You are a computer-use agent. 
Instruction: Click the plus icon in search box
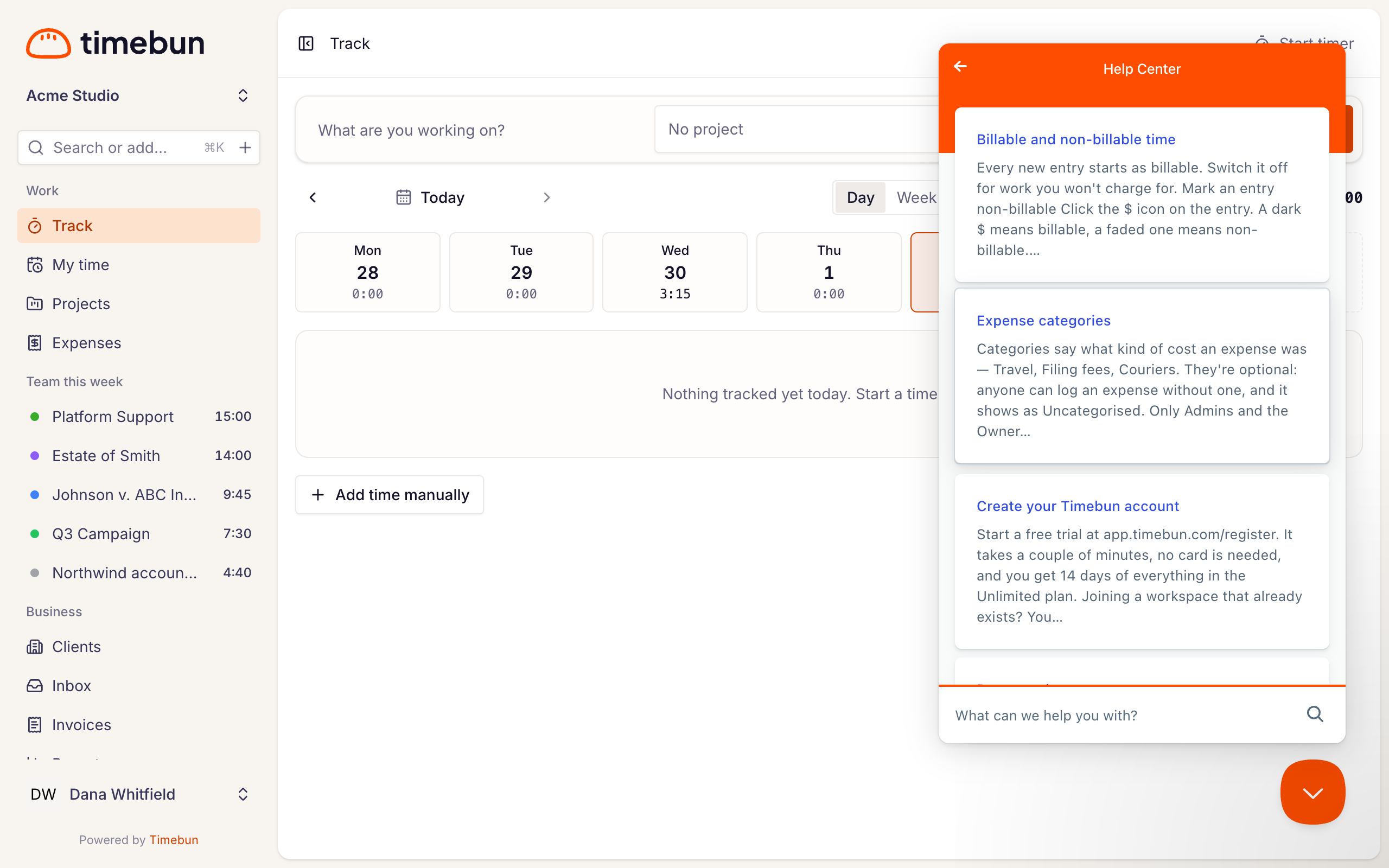coord(245,148)
